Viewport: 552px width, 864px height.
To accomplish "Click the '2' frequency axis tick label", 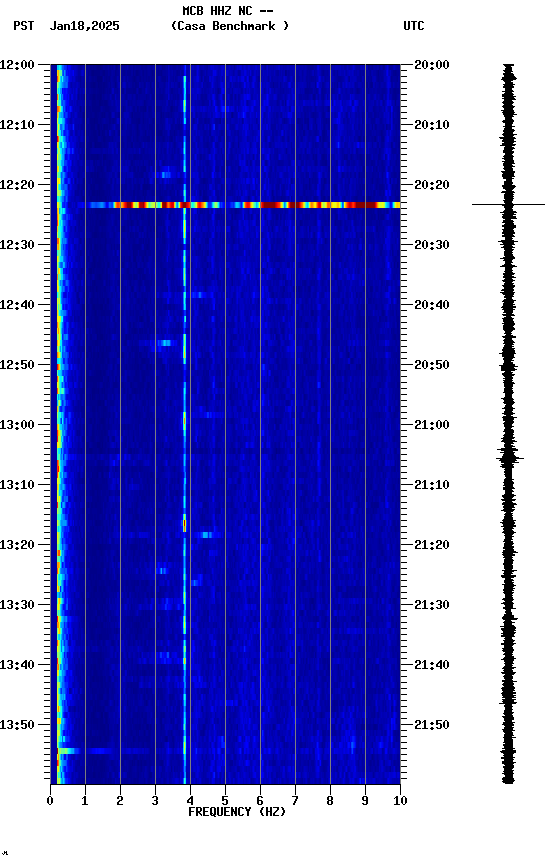I will click(120, 801).
